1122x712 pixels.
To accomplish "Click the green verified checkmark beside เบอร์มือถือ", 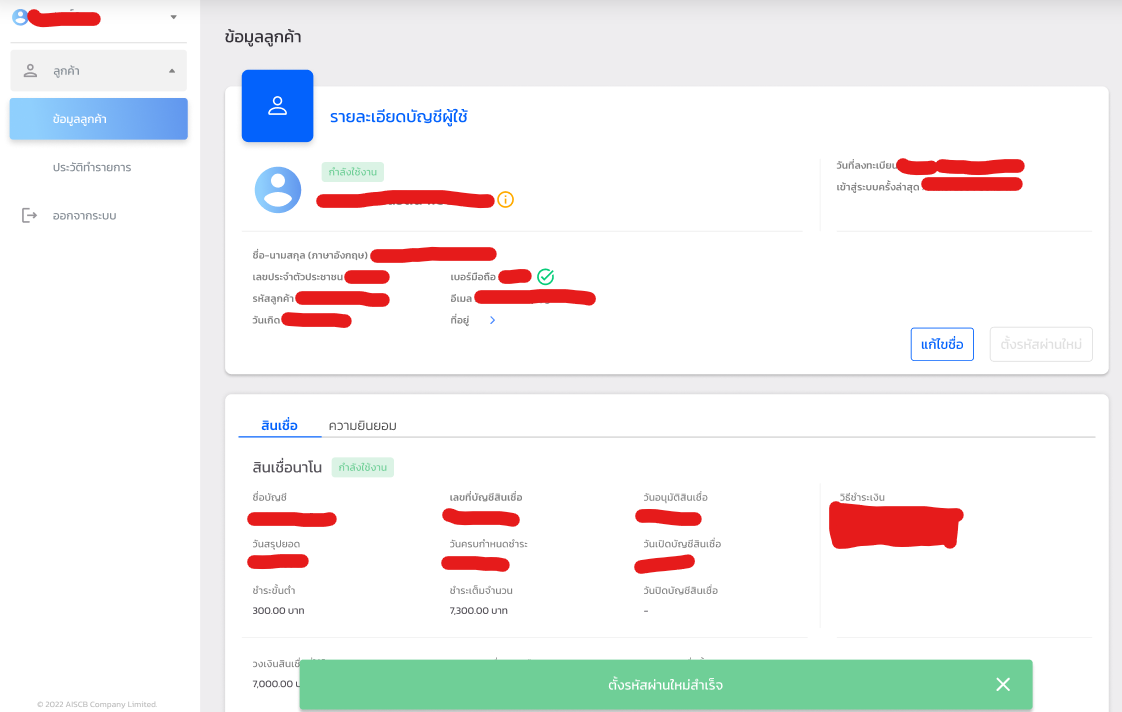I will [545, 277].
